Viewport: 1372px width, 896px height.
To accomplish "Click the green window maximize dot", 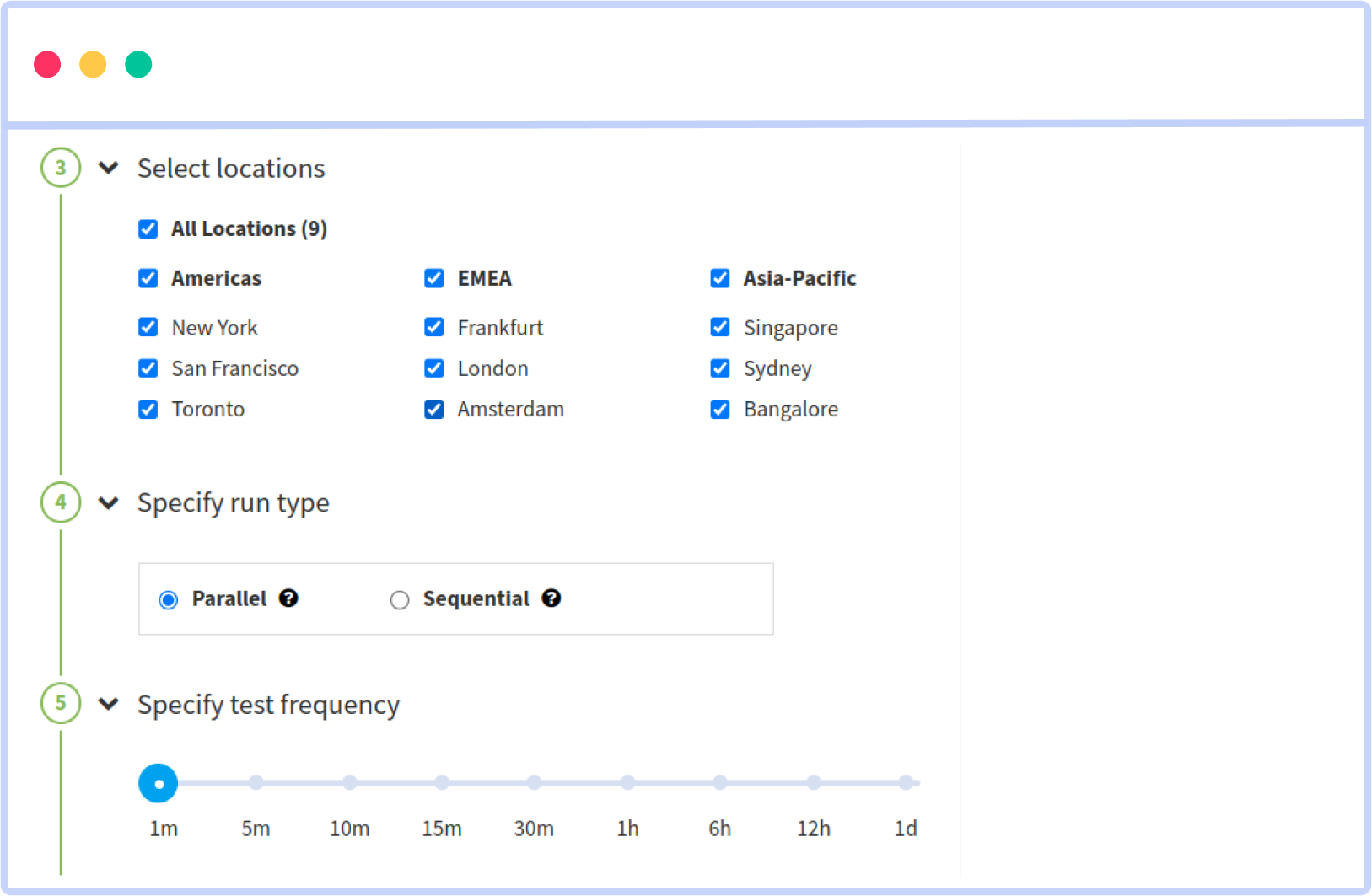I will (138, 64).
